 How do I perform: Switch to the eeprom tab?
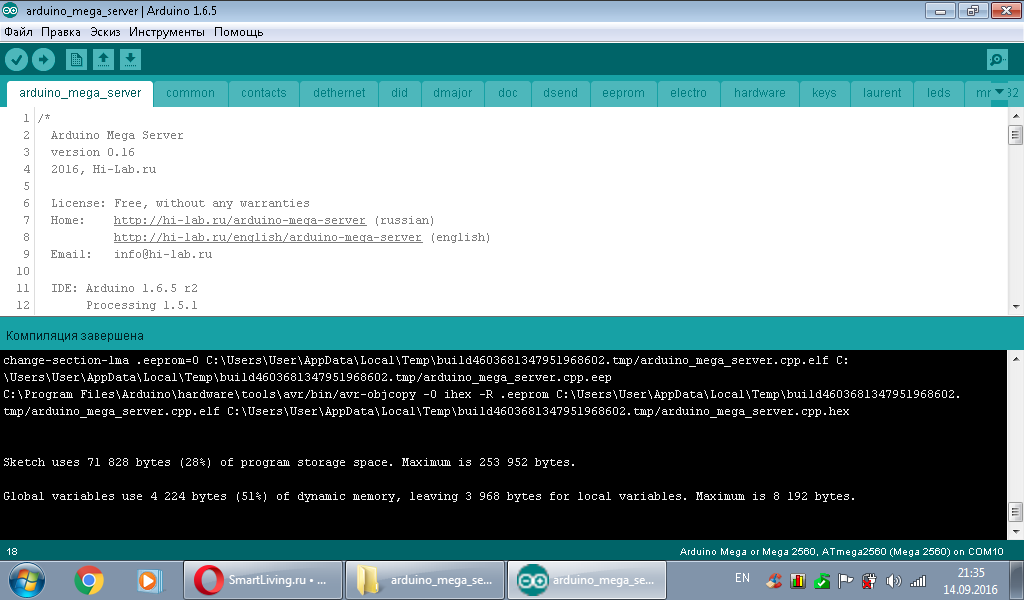tap(624, 93)
